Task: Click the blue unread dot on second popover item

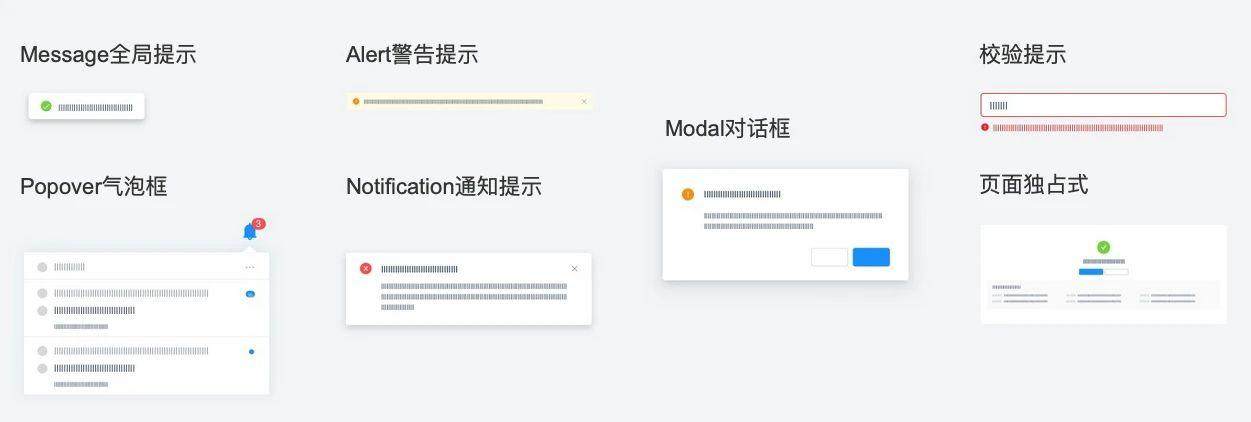Action: pyautogui.click(x=251, y=351)
